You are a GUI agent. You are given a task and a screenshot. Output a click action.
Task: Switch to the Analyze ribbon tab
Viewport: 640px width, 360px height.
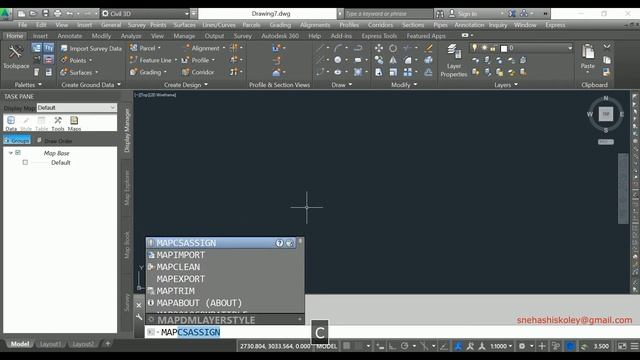(x=131, y=36)
